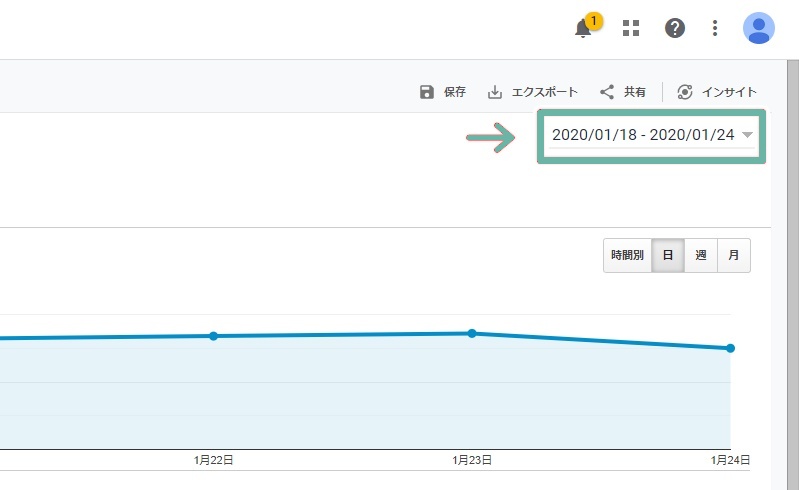Click the 1月24日 axis label
The image size is (799, 490).
730,460
